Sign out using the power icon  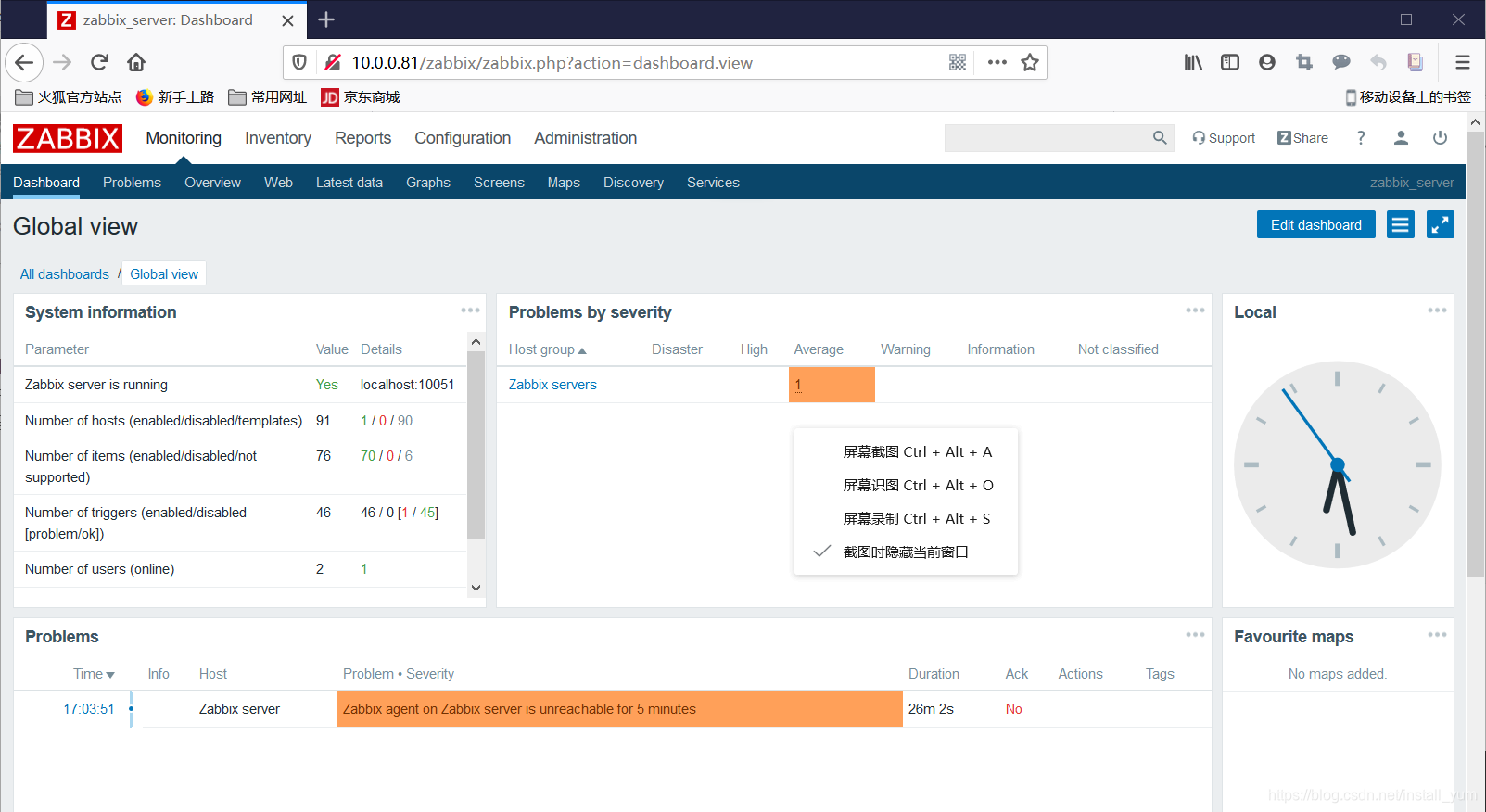[1440, 137]
